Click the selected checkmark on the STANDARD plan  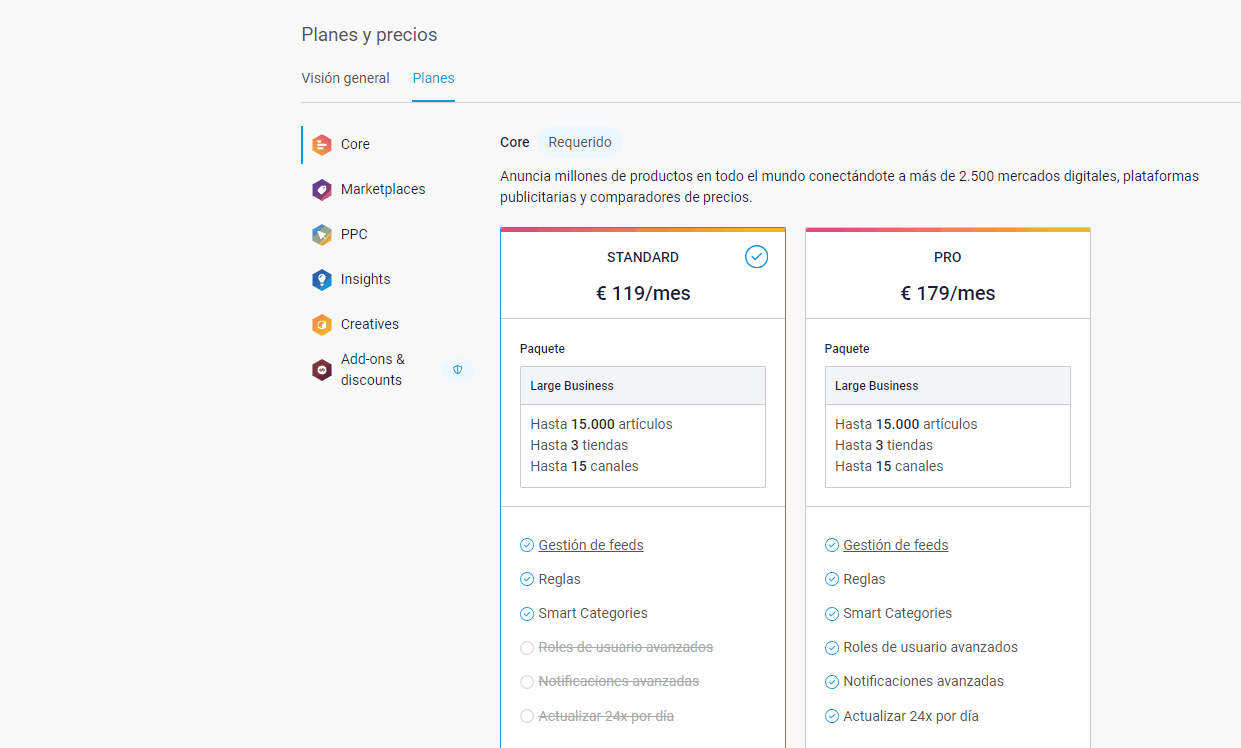tap(757, 257)
